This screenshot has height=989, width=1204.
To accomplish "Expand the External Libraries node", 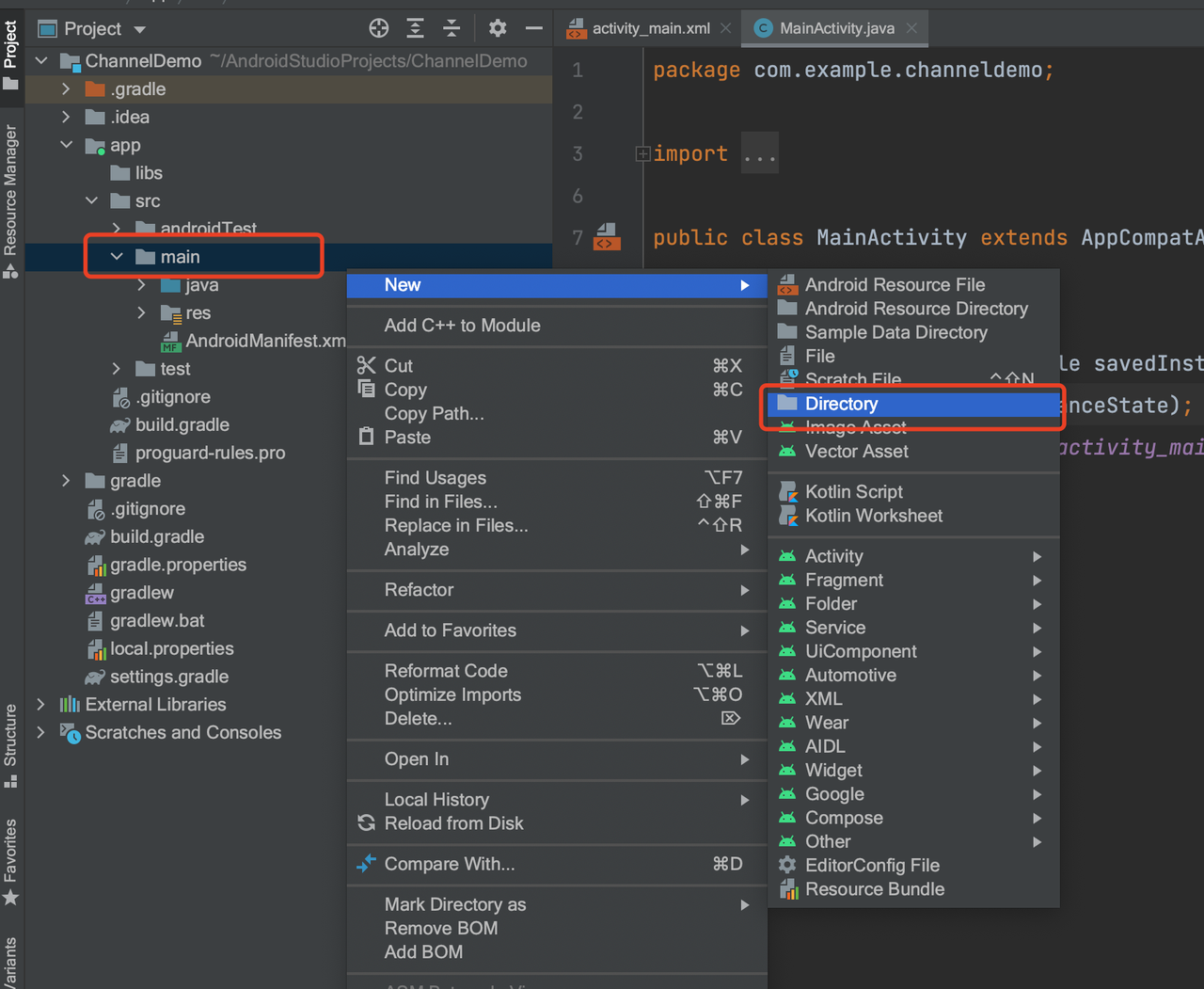I will 40,704.
